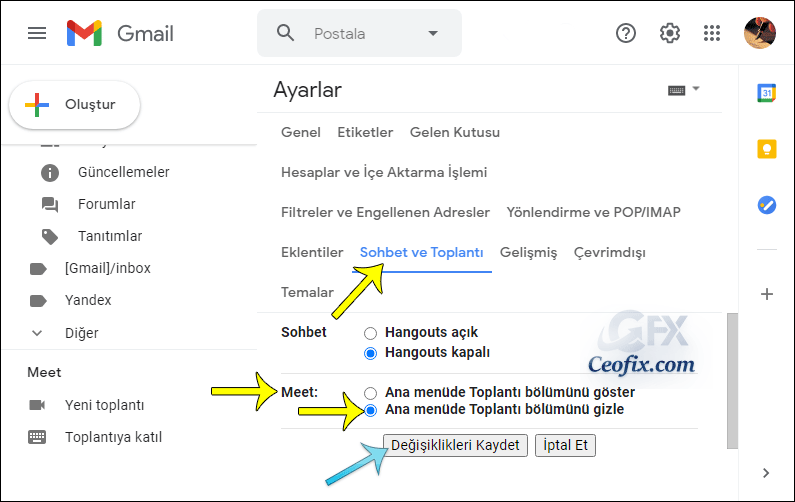Image resolution: width=795 pixels, height=502 pixels.
Task: Switch to the Temalar tab
Action: tap(307, 292)
